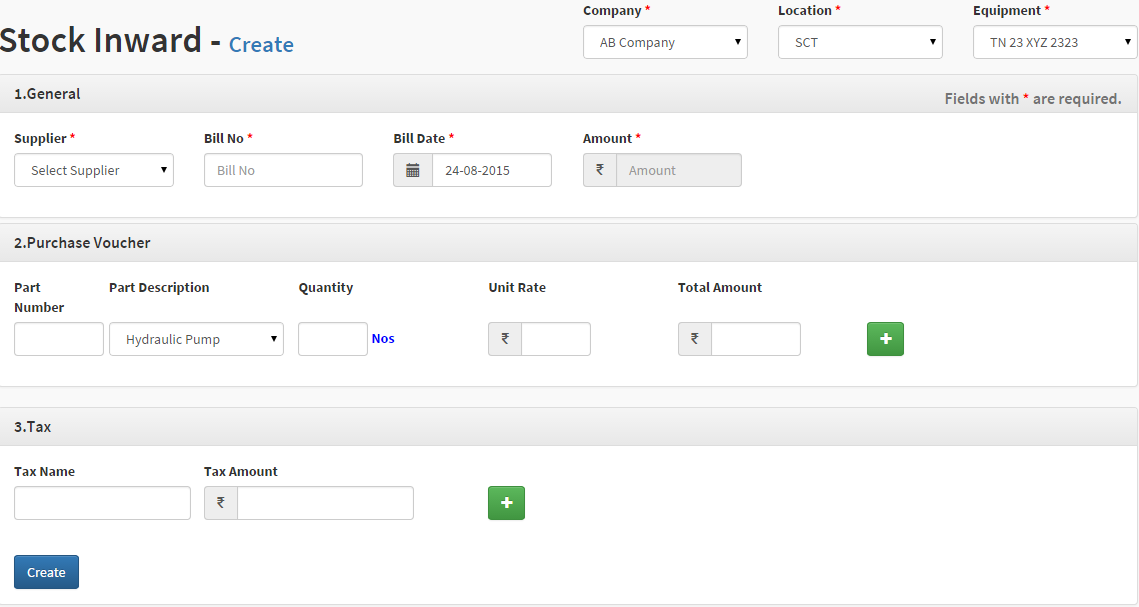The image size is (1139, 607).
Task: Open the Equipment dropdown
Action: 1055,42
